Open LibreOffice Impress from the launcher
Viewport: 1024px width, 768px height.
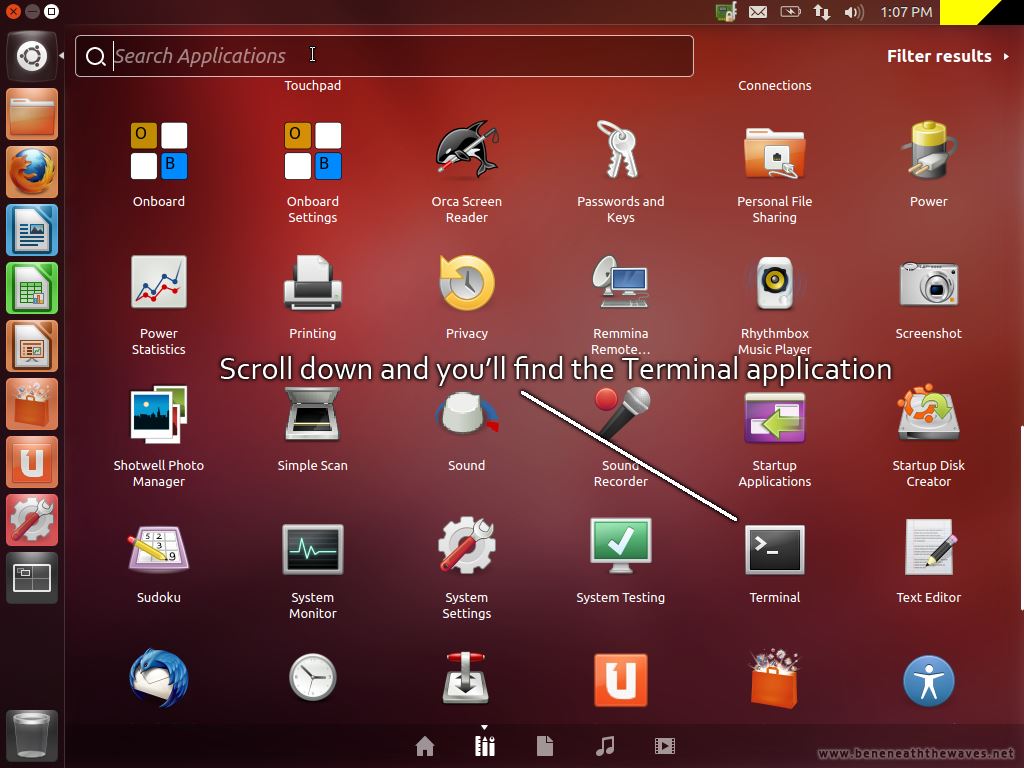point(32,347)
